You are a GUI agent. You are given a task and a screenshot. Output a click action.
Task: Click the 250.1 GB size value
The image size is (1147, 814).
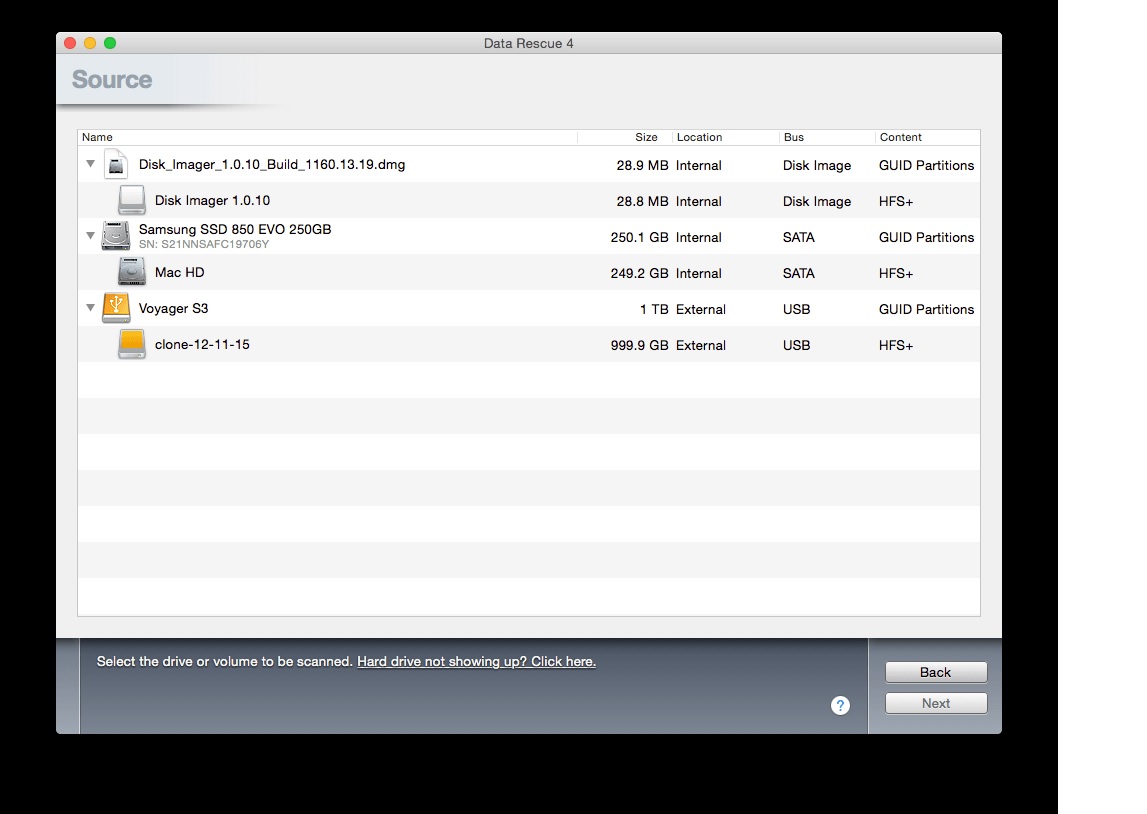[x=639, y=237]
